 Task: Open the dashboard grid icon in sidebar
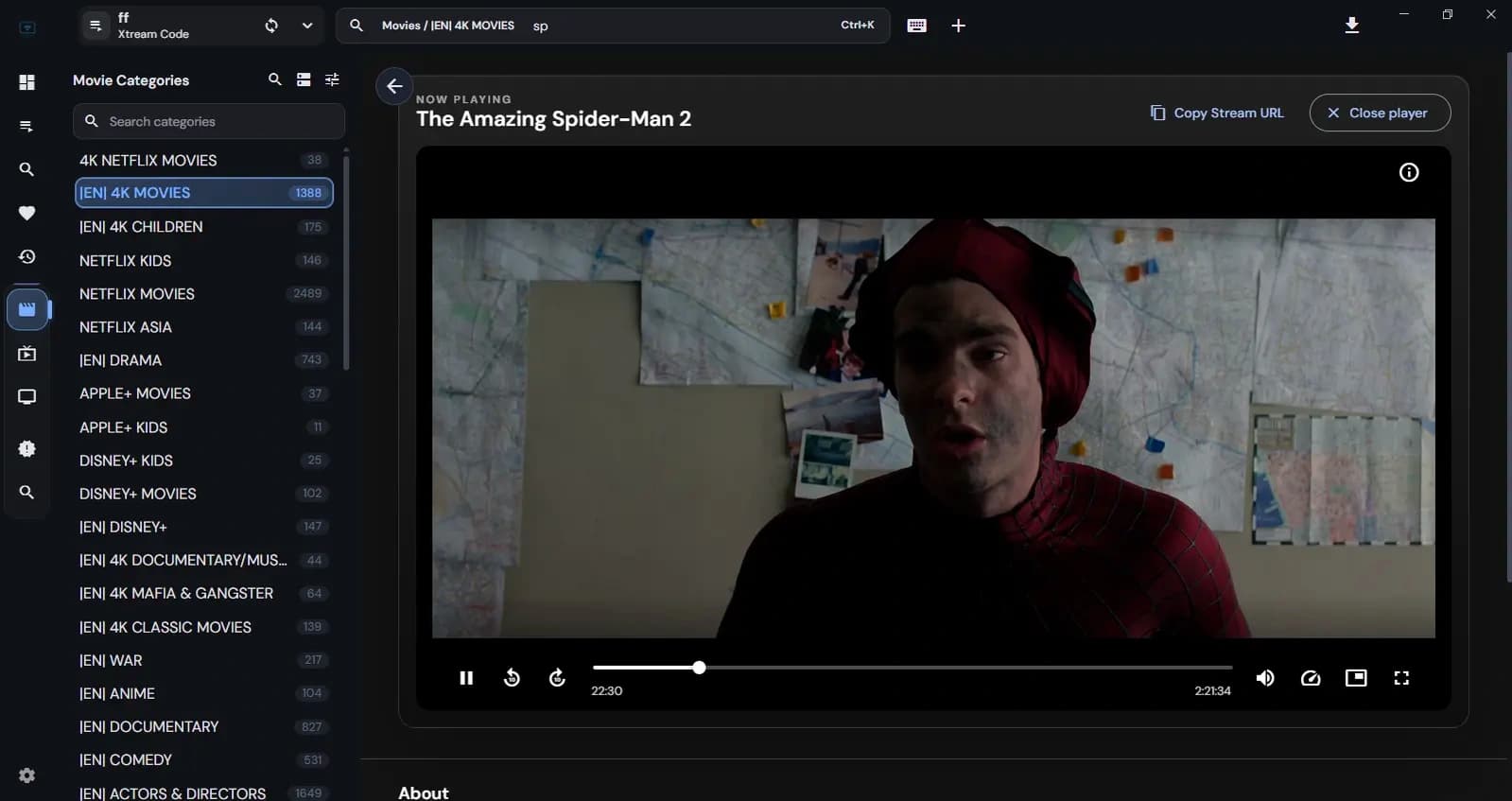pos(26,82)
